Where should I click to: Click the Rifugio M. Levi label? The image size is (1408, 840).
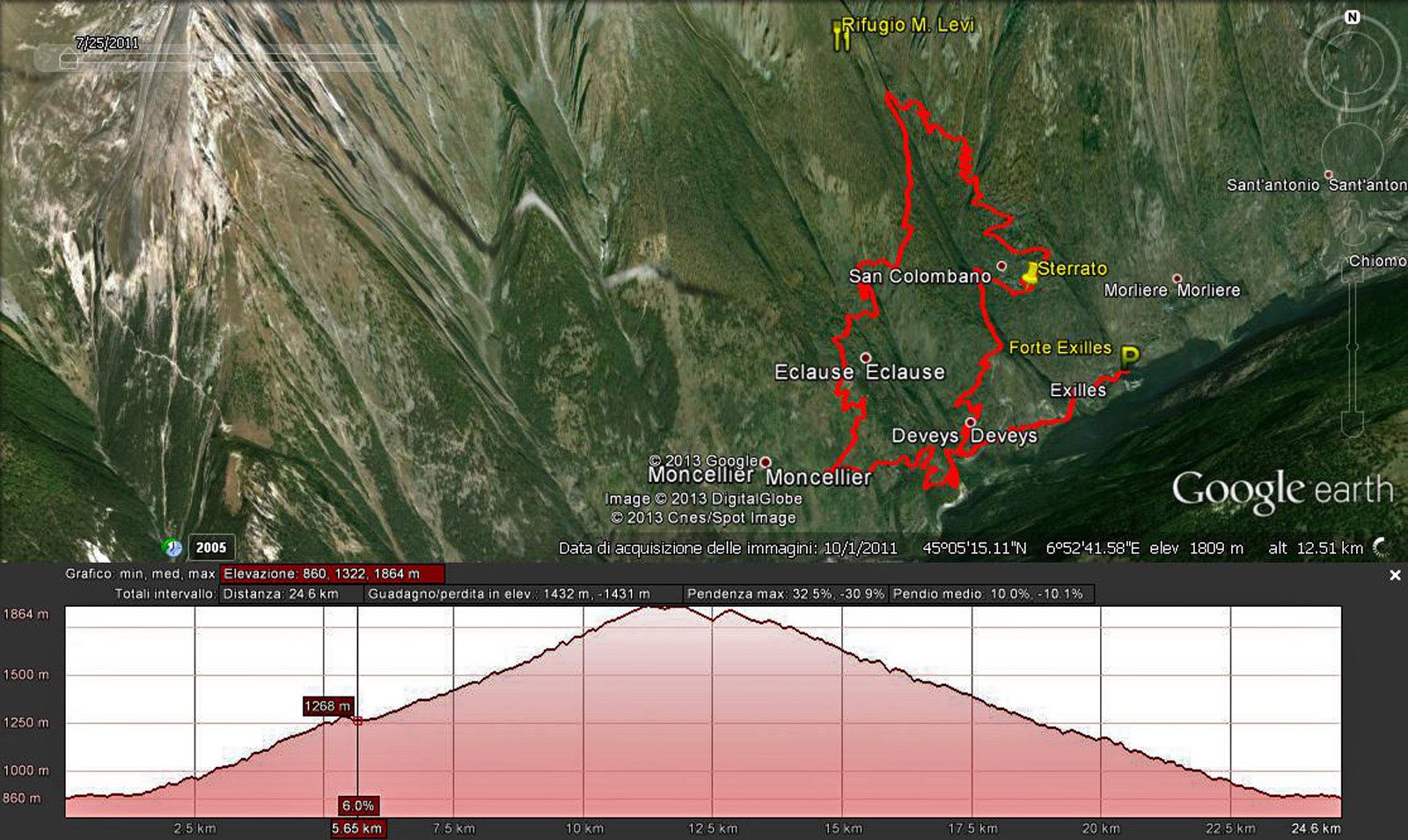[x=908, y=26]
